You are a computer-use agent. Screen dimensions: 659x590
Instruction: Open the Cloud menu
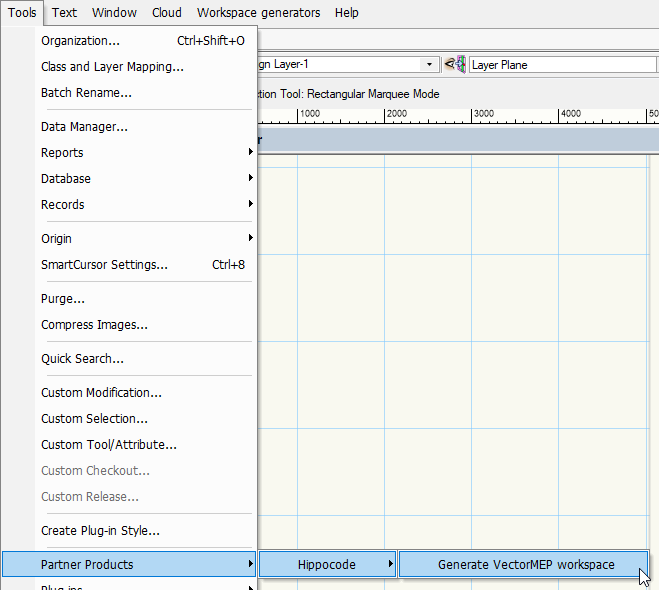pyautogui.click(x=167, y=13)
